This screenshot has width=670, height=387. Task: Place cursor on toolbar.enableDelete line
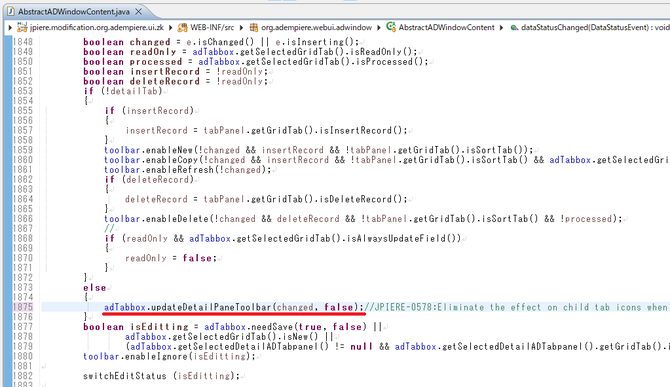(x=363, y=219)
